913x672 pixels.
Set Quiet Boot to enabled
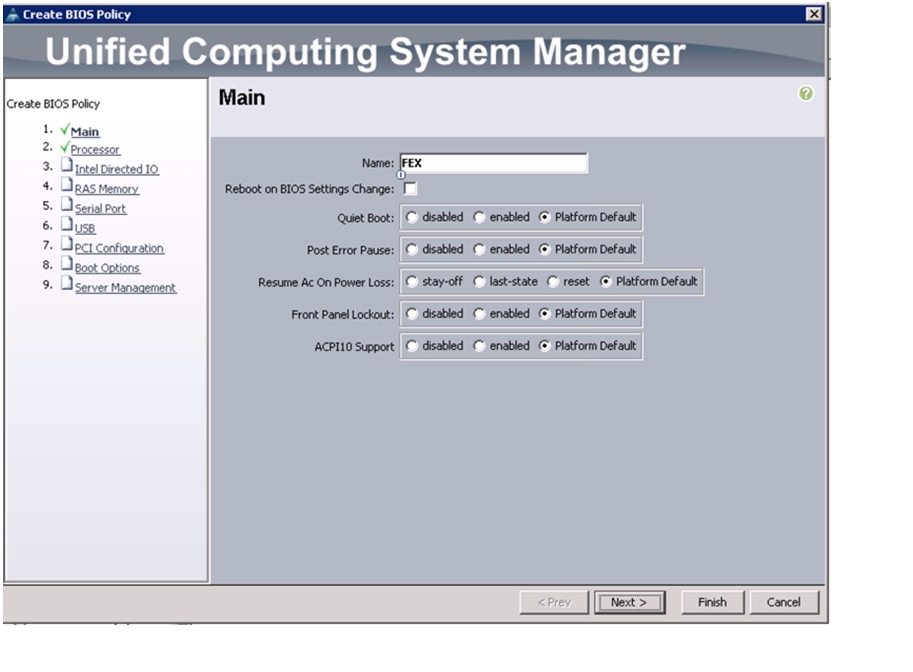[479, 217]
